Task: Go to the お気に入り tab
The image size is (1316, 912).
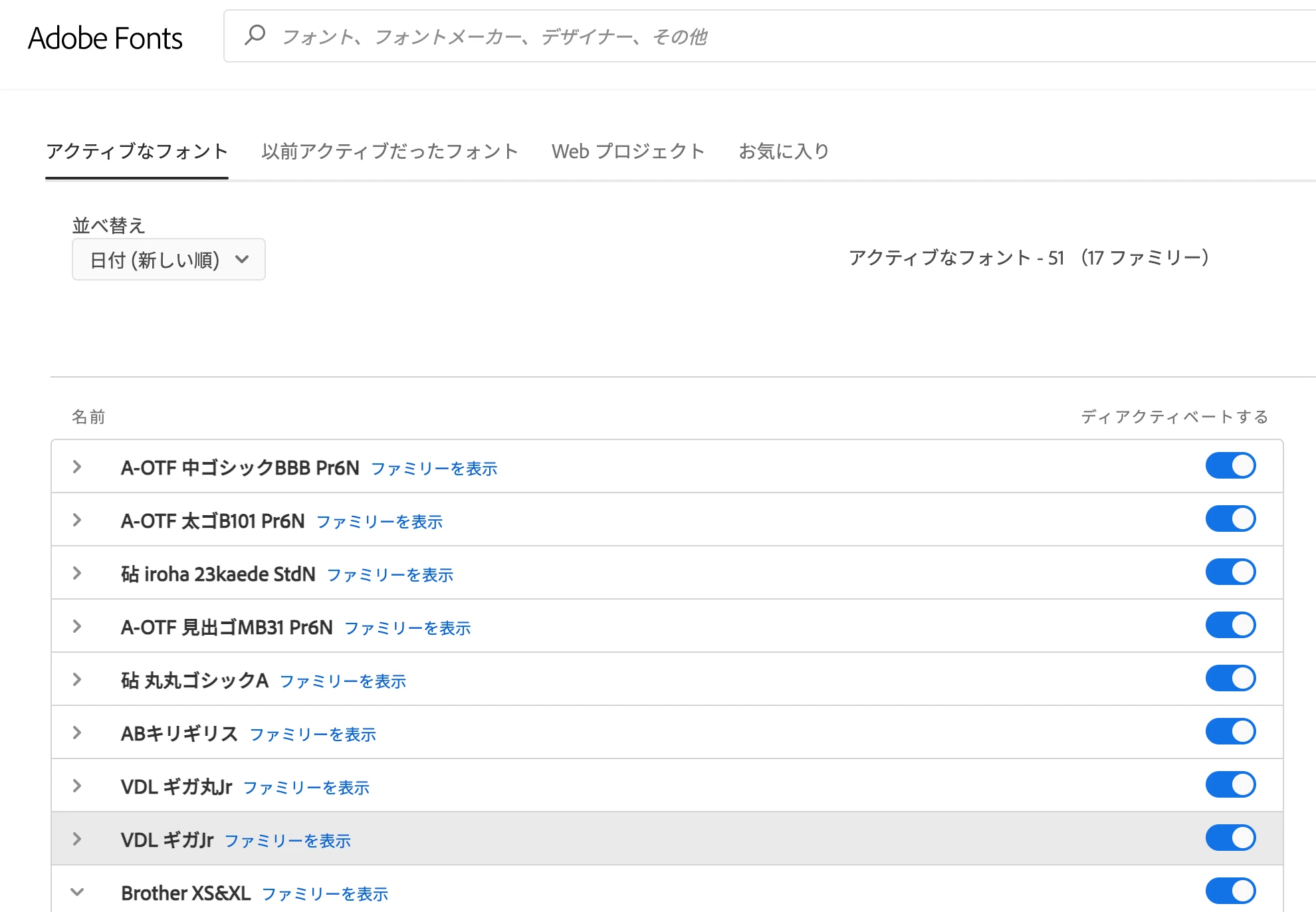Action: (784, 152)
